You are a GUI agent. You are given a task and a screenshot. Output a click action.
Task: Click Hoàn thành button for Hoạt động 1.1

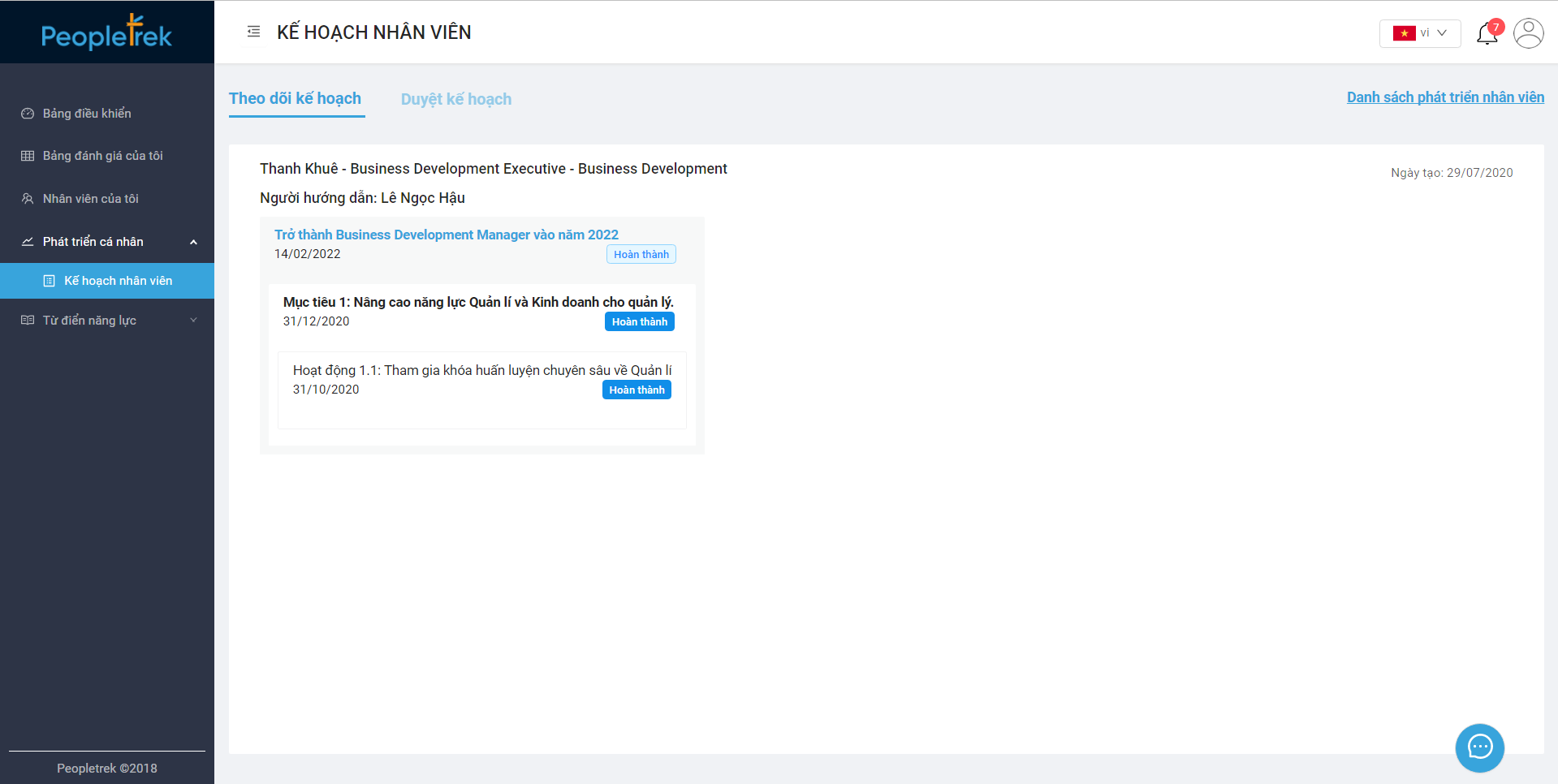637,390
